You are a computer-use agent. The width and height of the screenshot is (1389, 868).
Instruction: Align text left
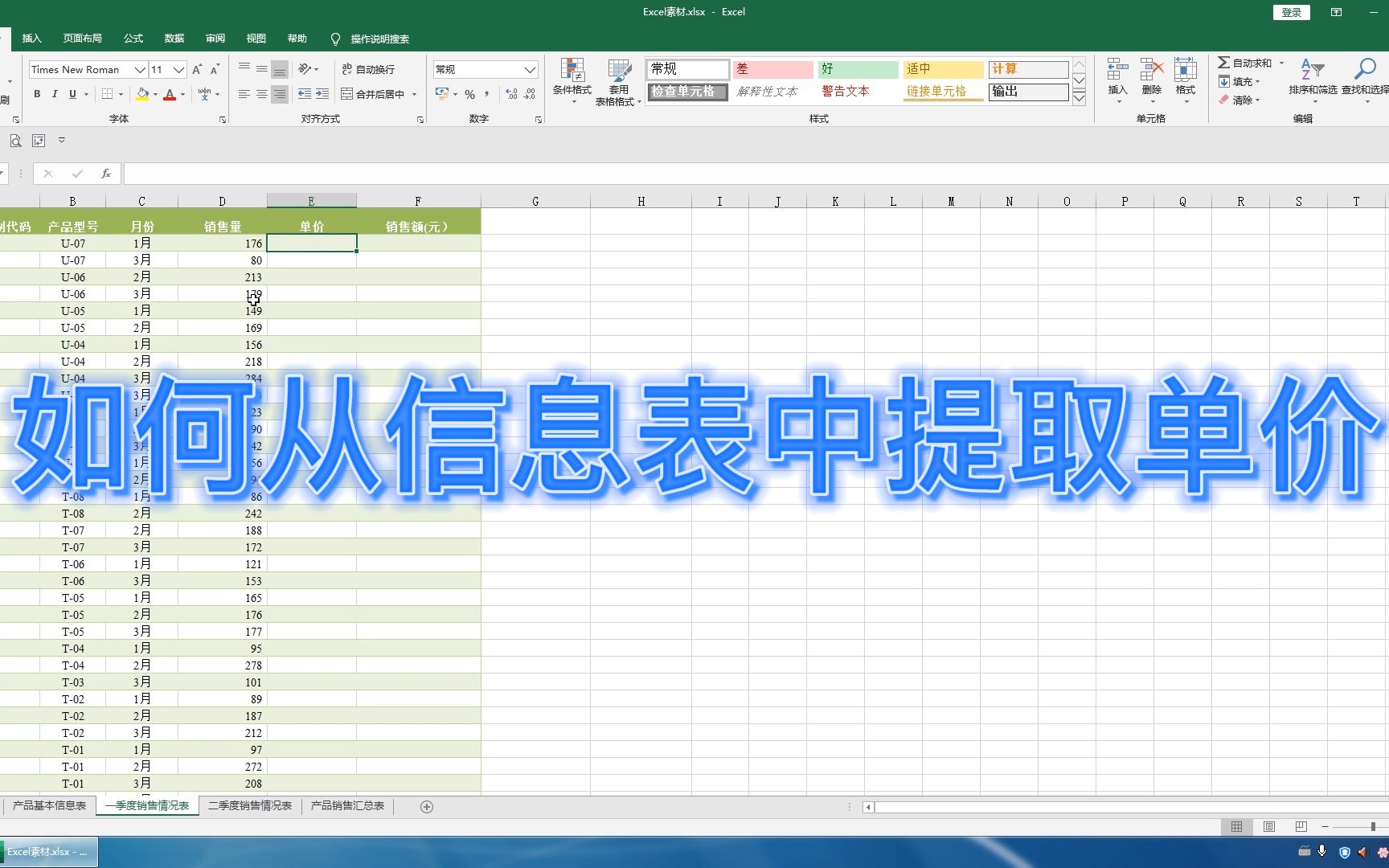[244, 94]
